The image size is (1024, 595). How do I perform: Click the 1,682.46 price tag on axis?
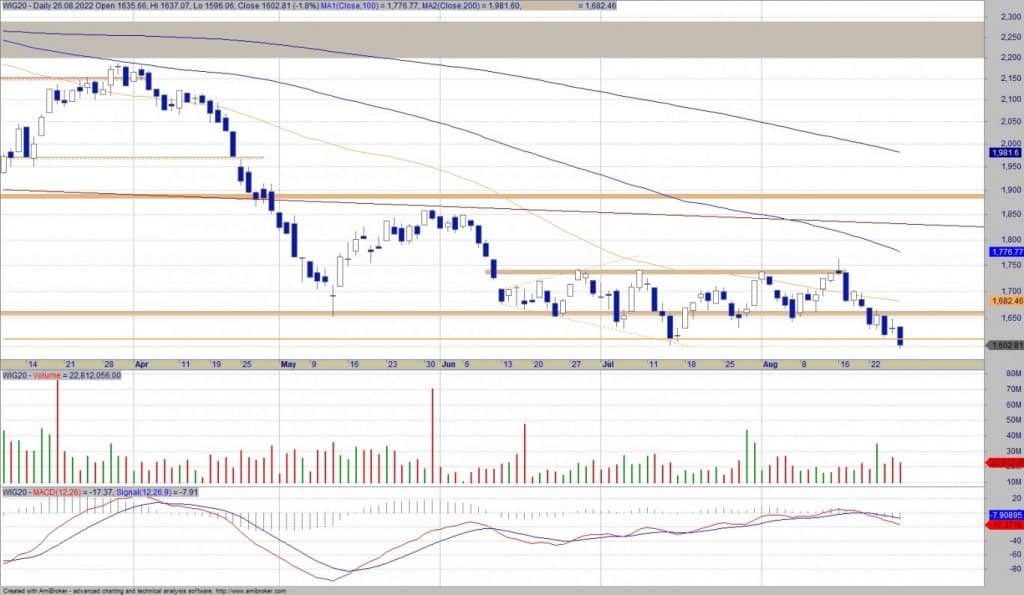point(1004,300)
